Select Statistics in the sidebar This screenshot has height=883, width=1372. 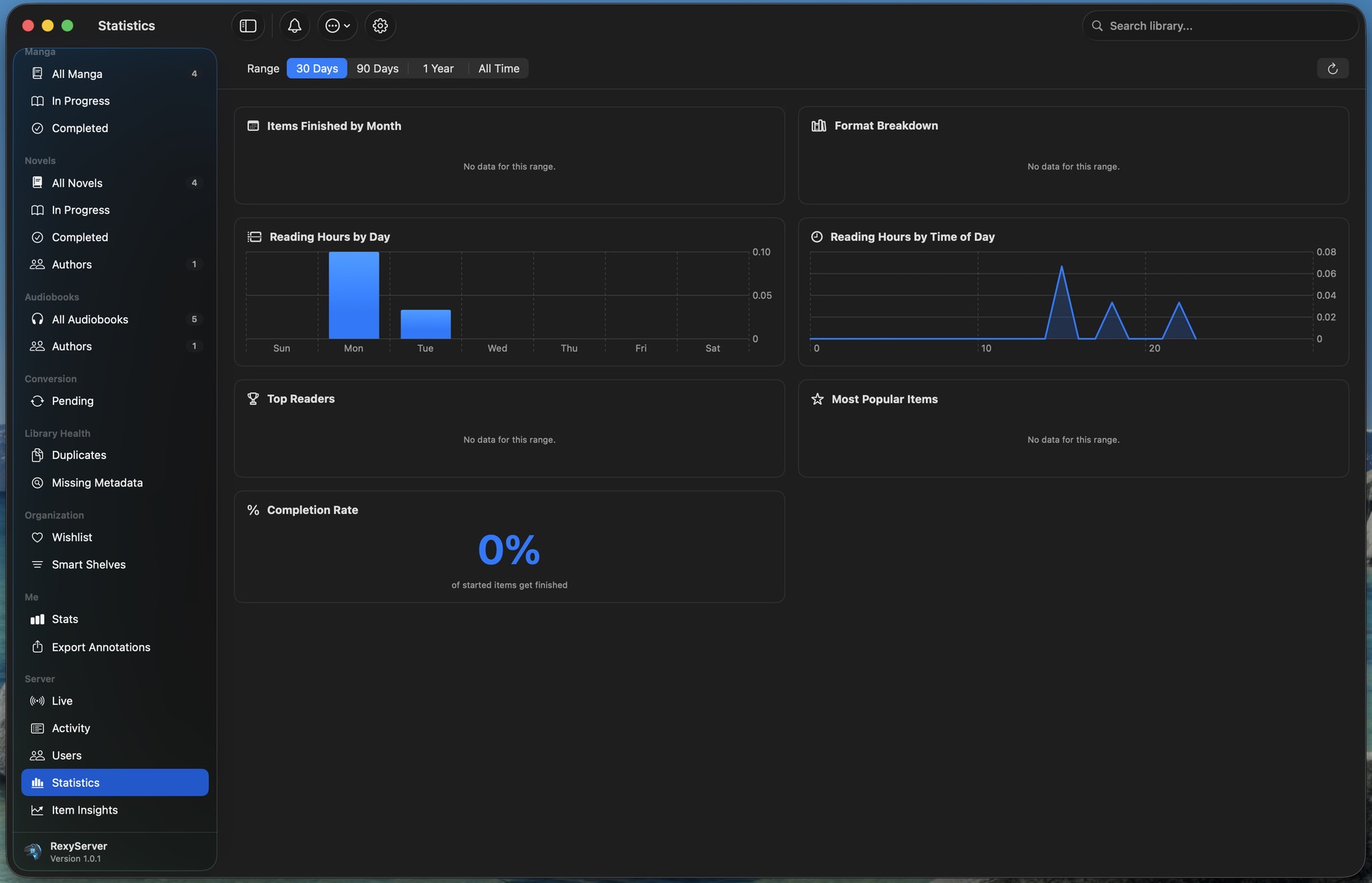(x=114, y=783)
